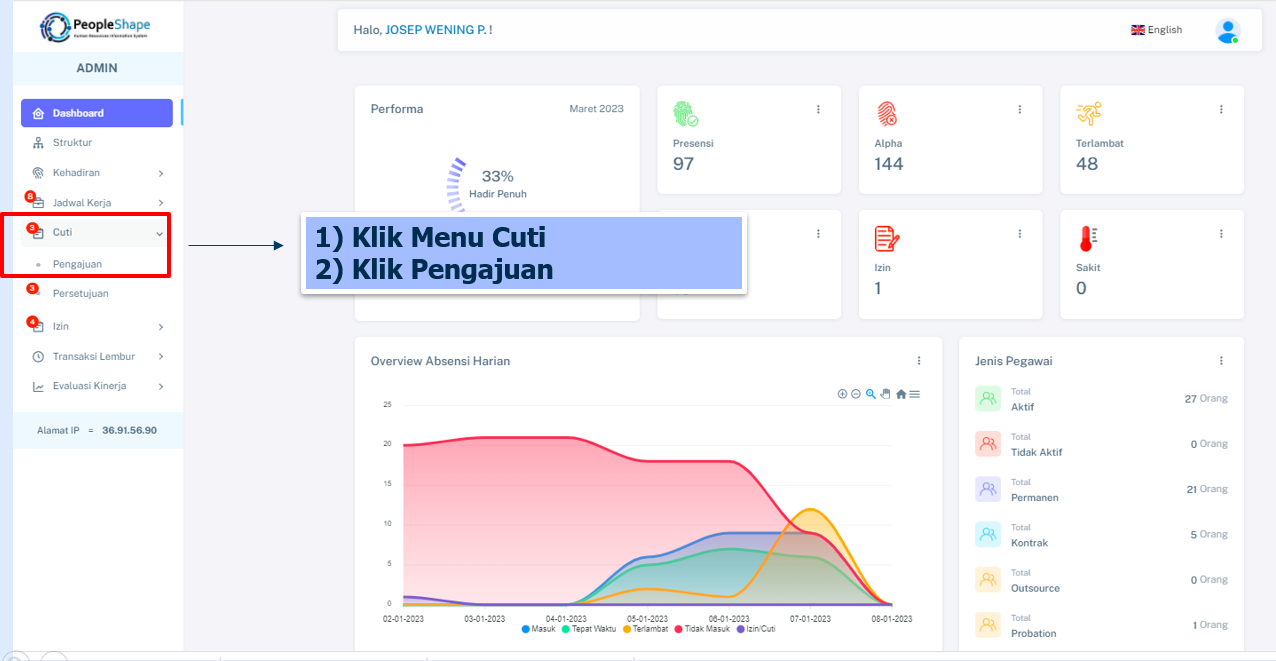Reset chart zoom with home icon

coord(900,394)
